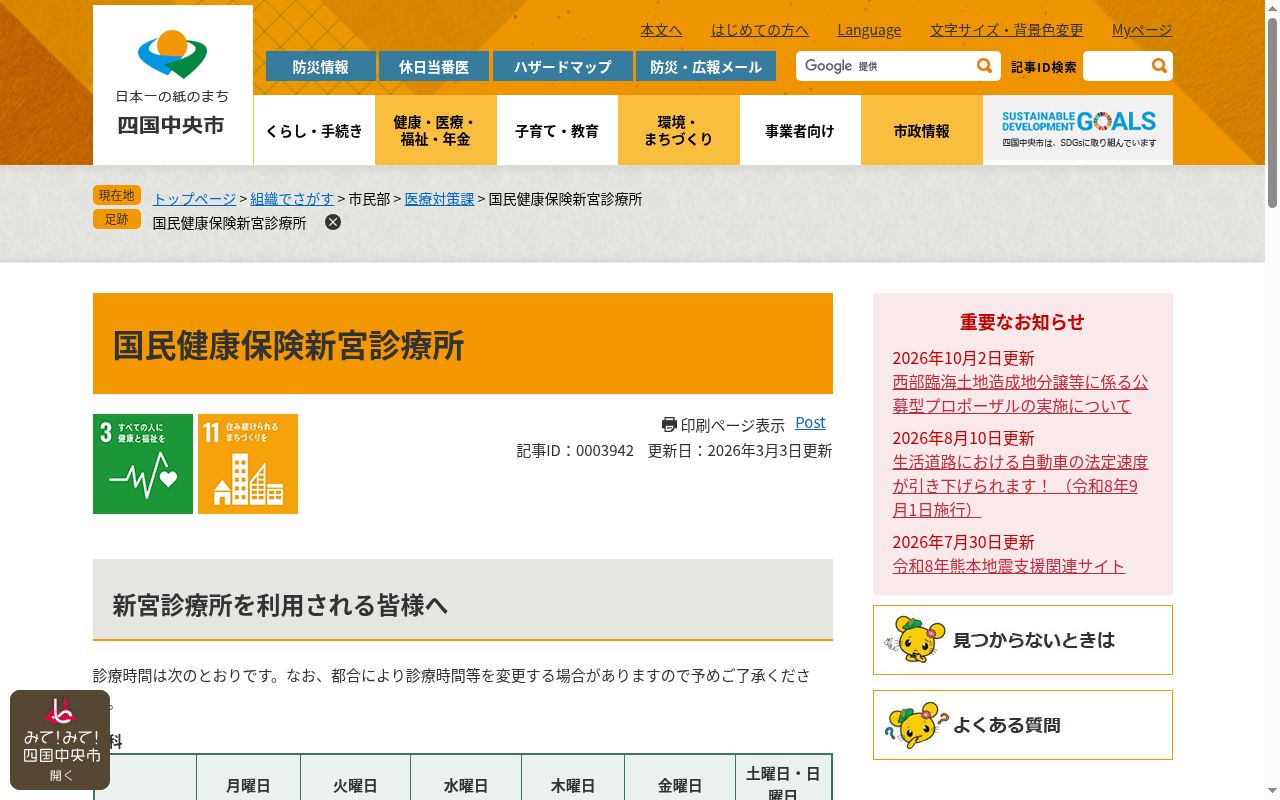
Task: Open the 生活道路 speed limit notice
Action: tap(1021, 486)
